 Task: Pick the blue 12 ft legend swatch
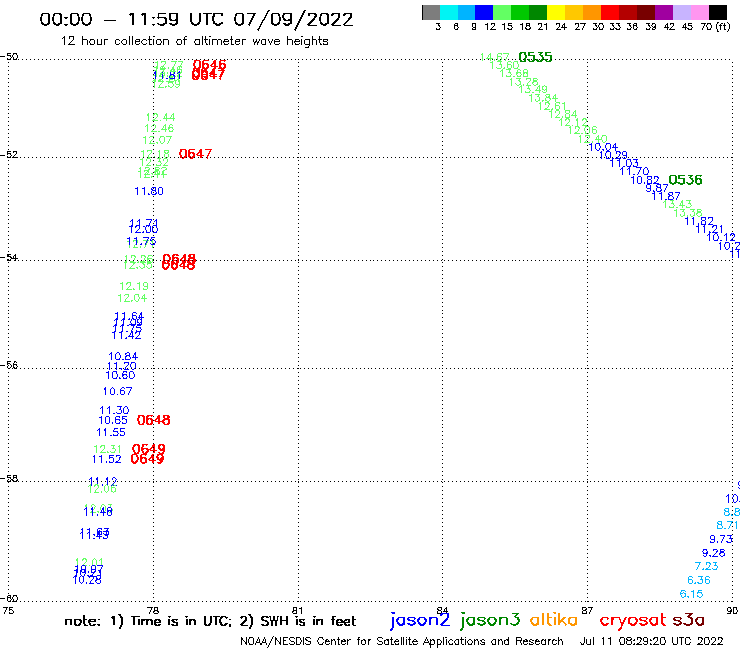point(484,12)
